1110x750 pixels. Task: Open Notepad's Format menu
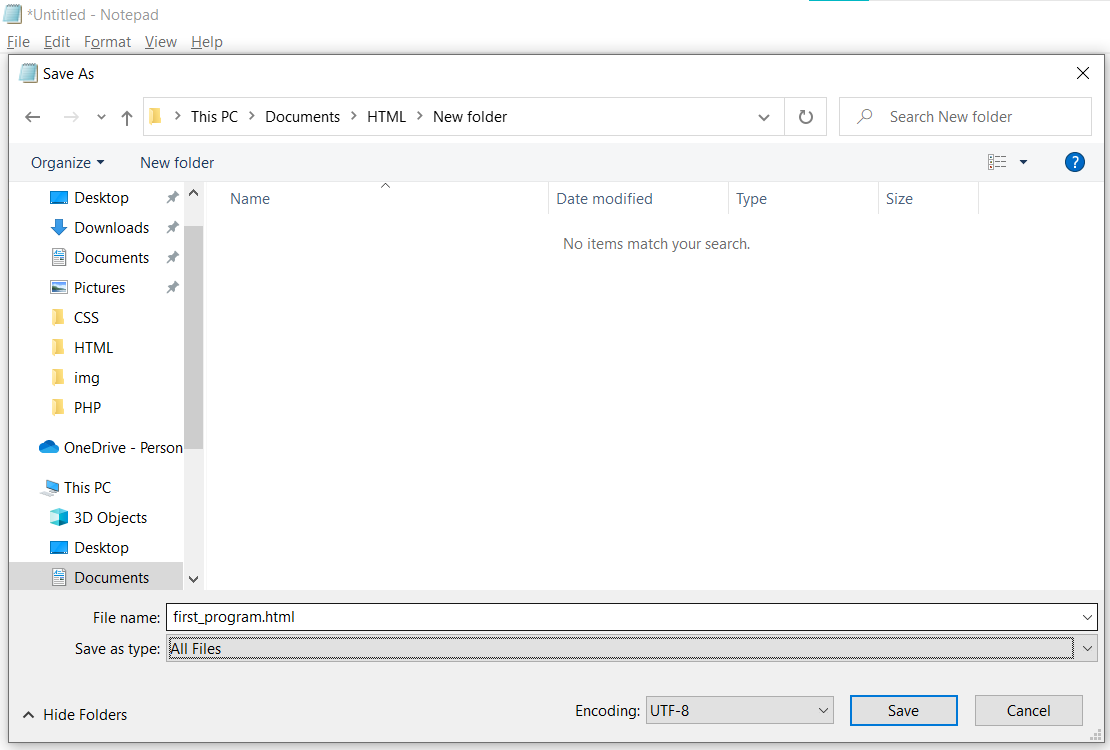pos(107,42)
